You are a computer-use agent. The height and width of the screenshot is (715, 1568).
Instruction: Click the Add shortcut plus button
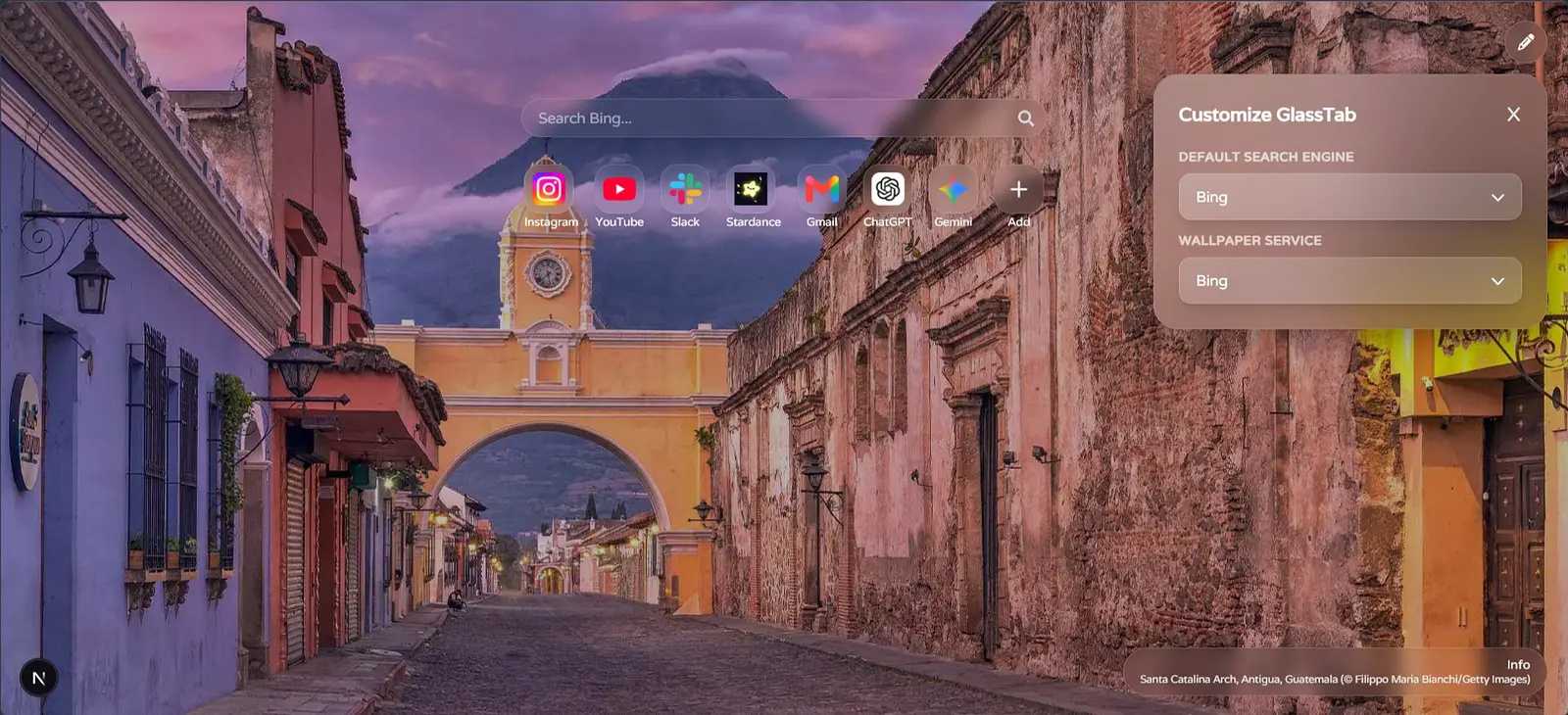click(1019, 189)
